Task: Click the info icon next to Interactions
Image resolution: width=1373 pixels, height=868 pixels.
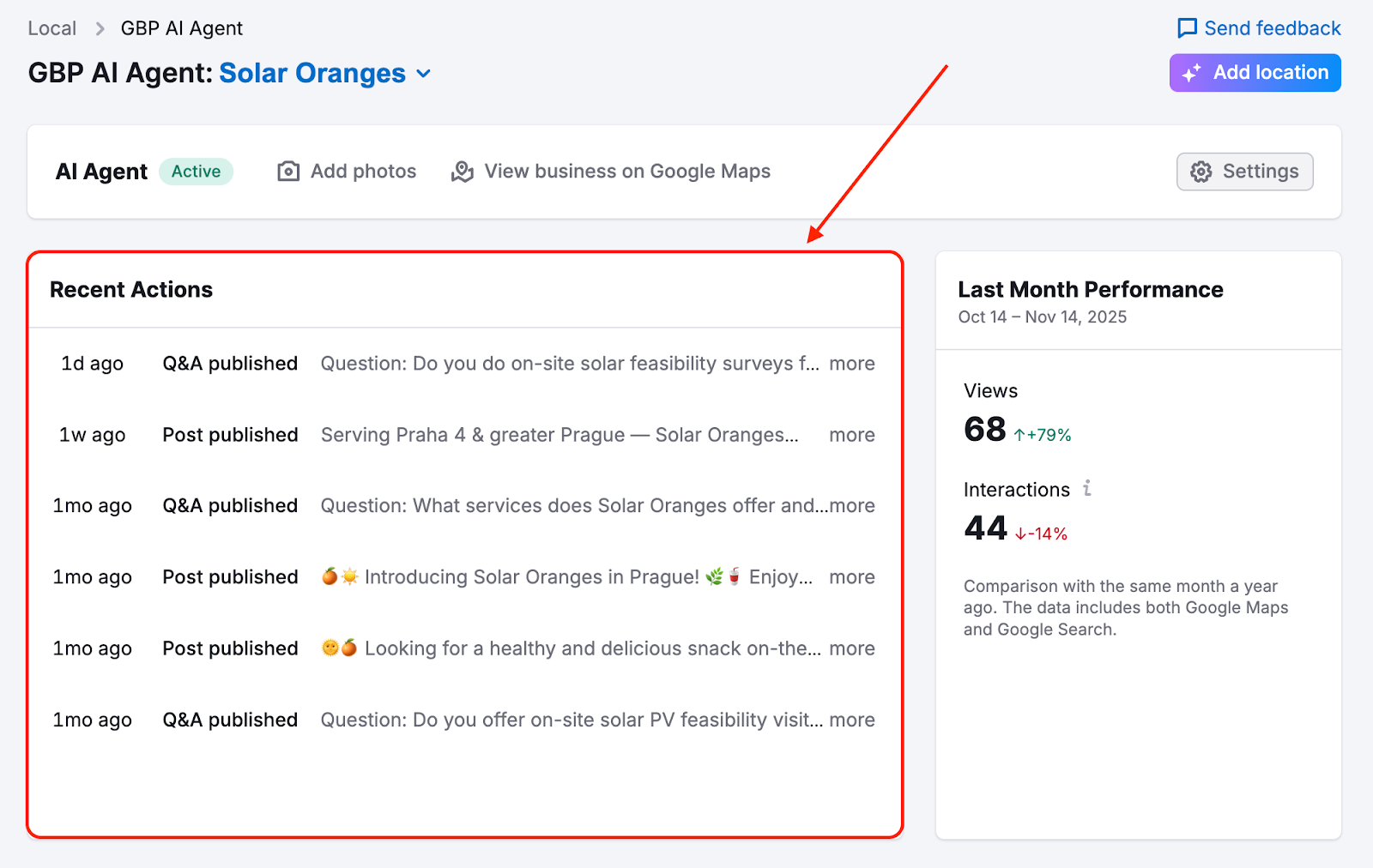Action: [x=1087, y=489]
